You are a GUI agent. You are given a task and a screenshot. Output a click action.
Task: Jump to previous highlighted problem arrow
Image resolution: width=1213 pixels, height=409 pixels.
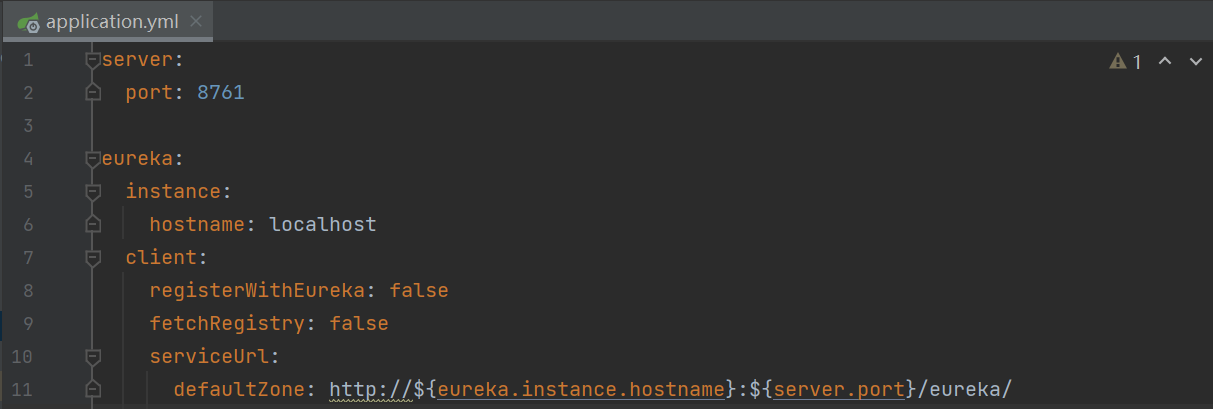pos(1164,62)
